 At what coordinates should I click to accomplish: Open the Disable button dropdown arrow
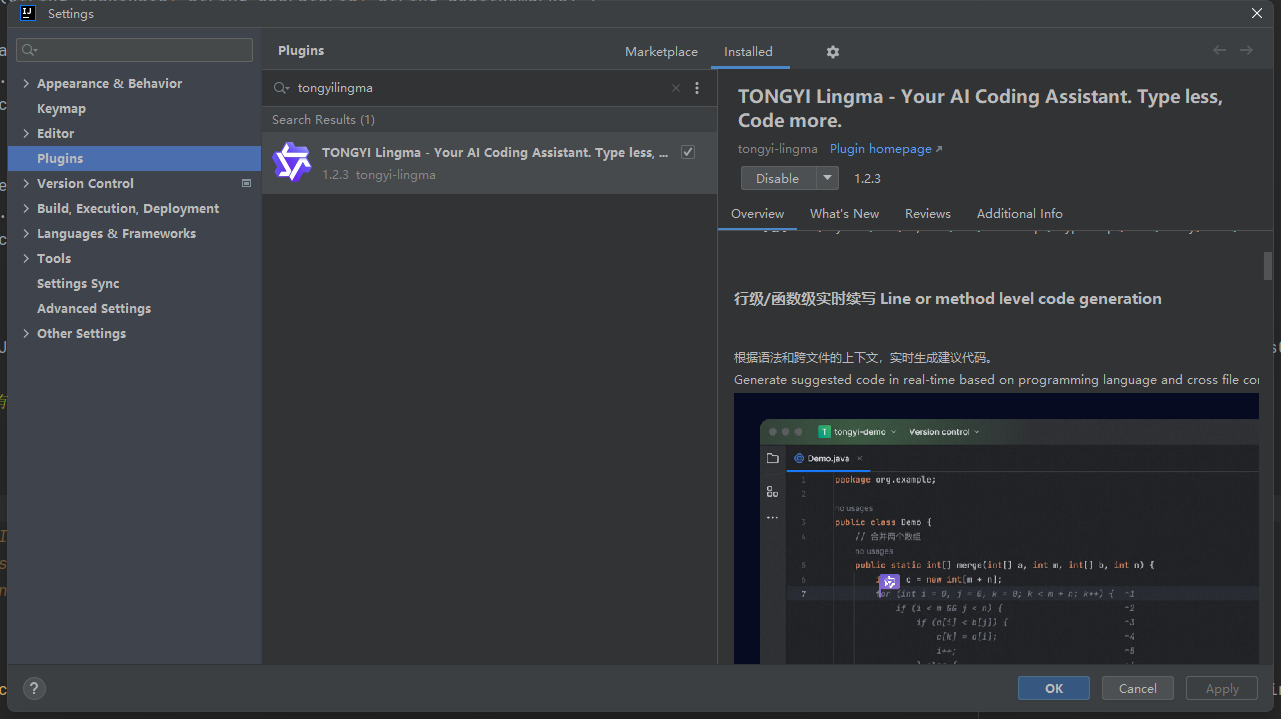(827, 178)
